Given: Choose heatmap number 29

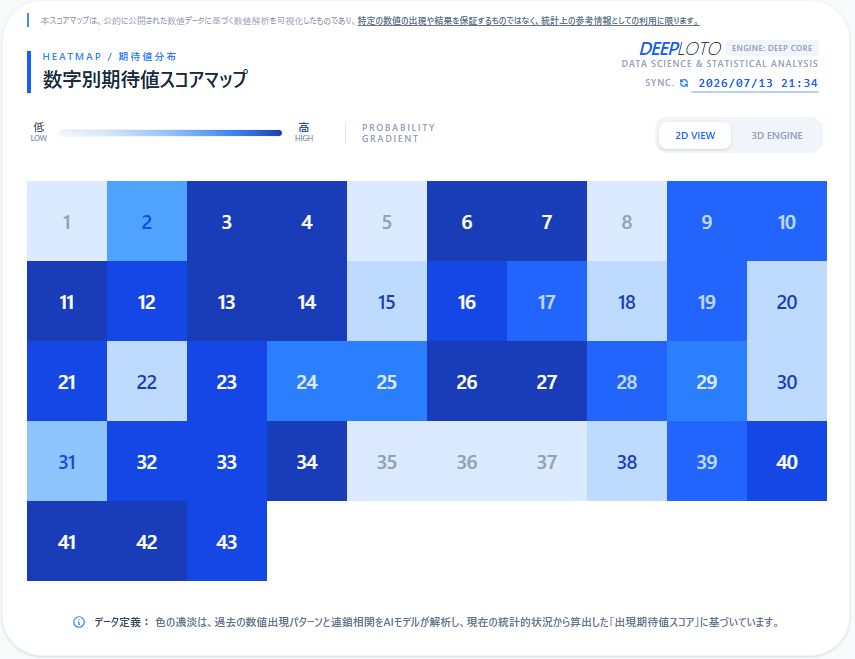Looking at the screenshot, I should pos(707,381).
